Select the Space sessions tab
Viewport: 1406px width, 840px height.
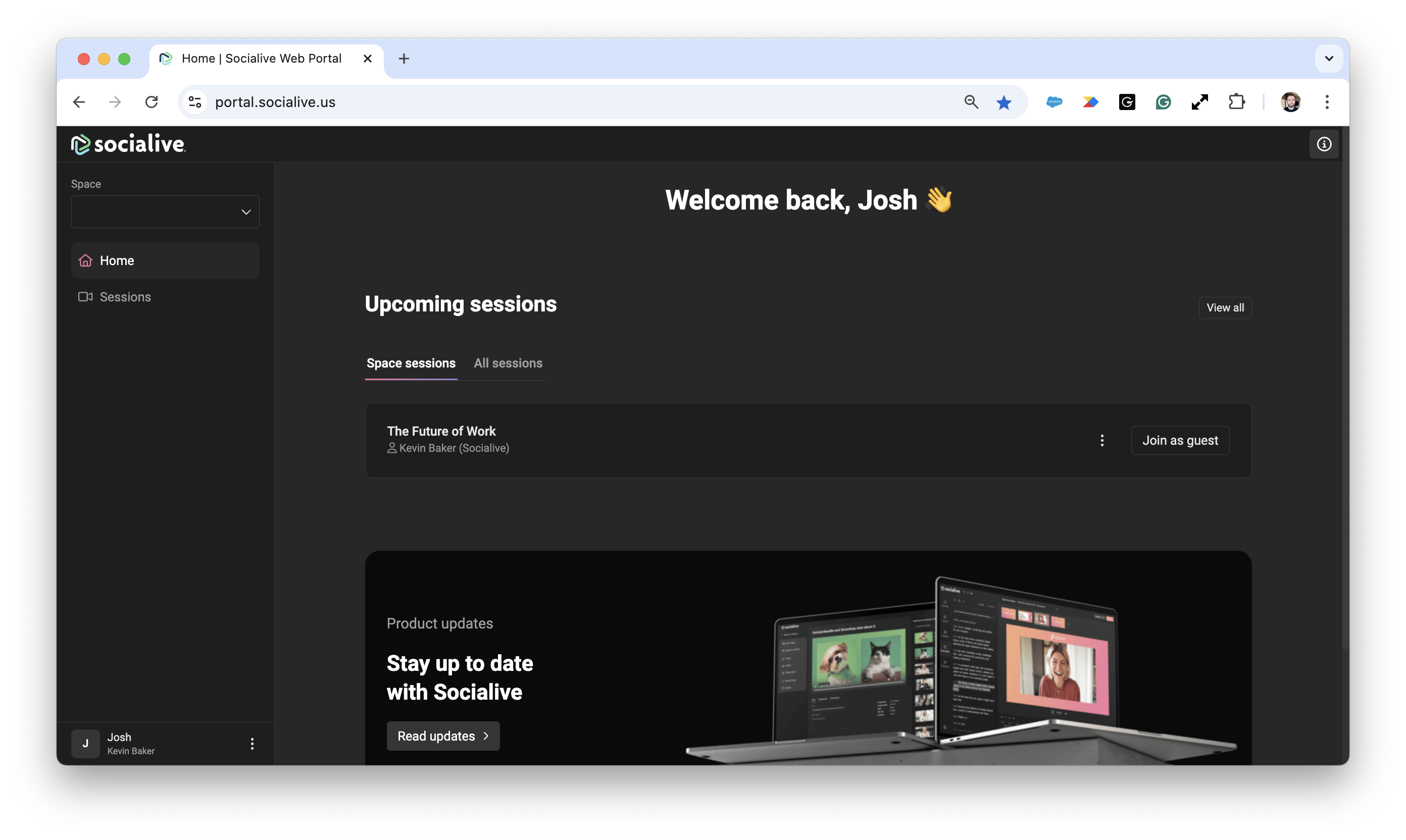(411, 363)
